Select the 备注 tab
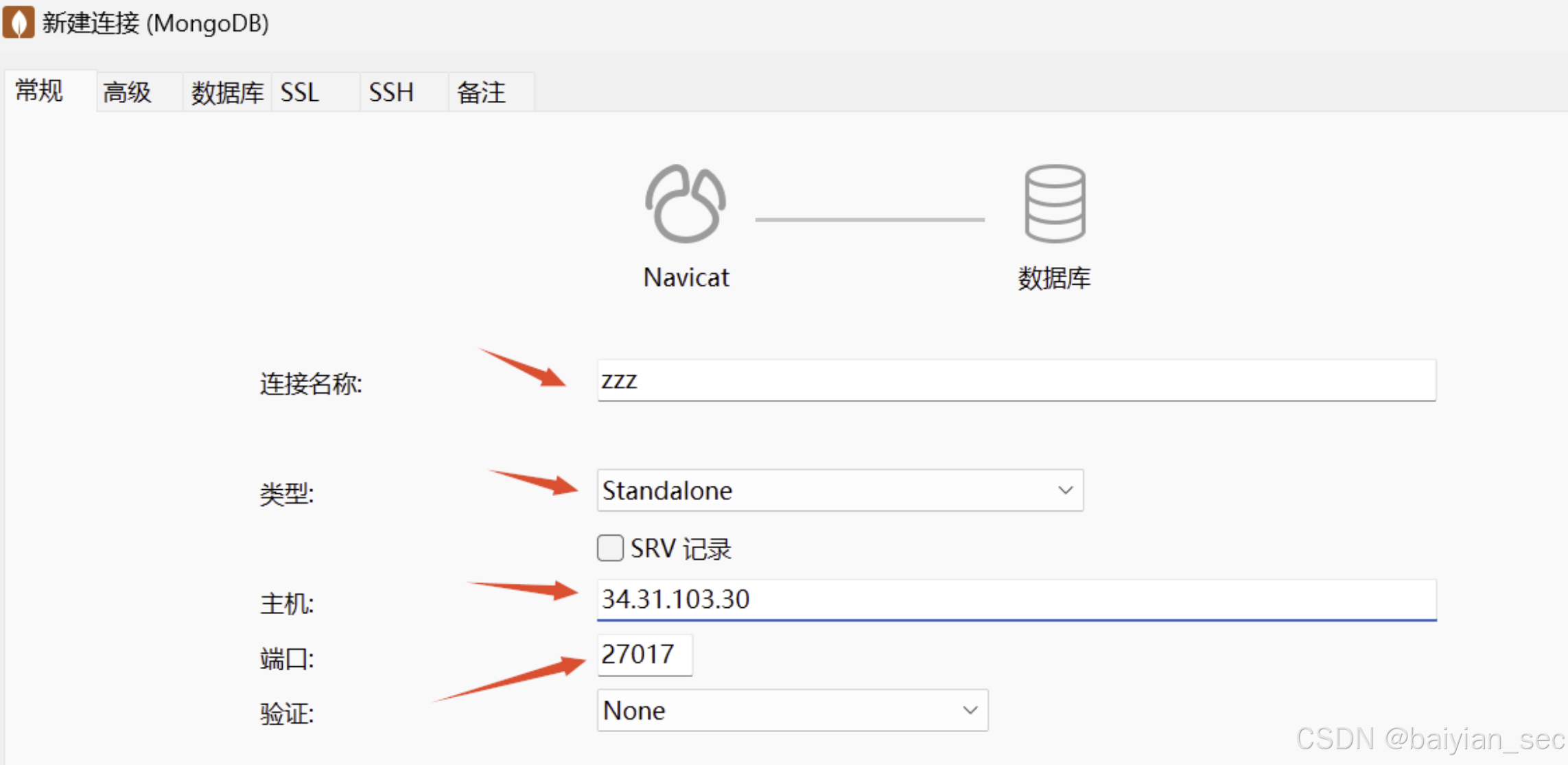1568x765 pixels. pyautogui.click(x=482, y=92)
